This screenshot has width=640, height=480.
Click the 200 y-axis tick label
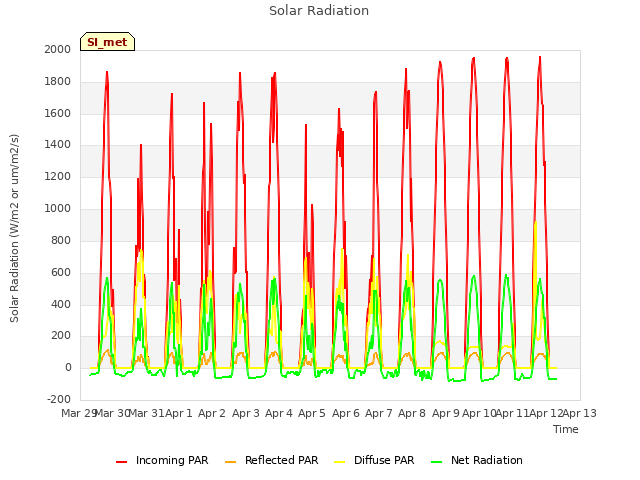(61, 336)
